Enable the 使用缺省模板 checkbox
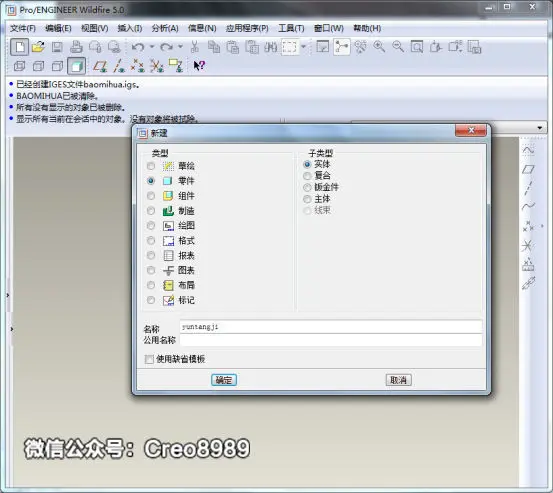Viewport: 553px width, 493px height. click(149, 359)
